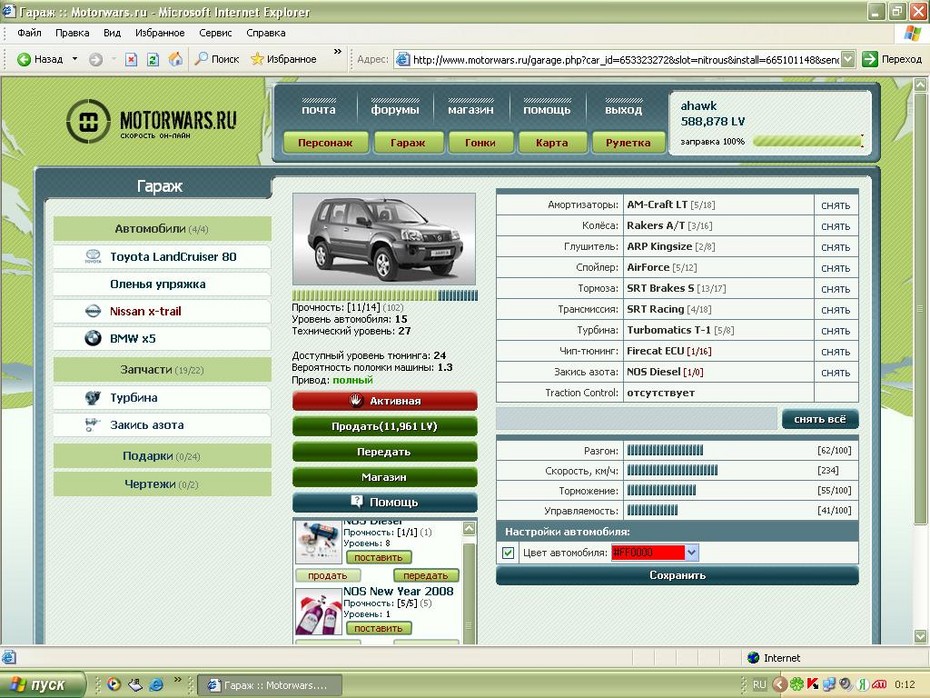930x698 pixels.
Task: Click the green Переход go button
Action: [892, 59]
